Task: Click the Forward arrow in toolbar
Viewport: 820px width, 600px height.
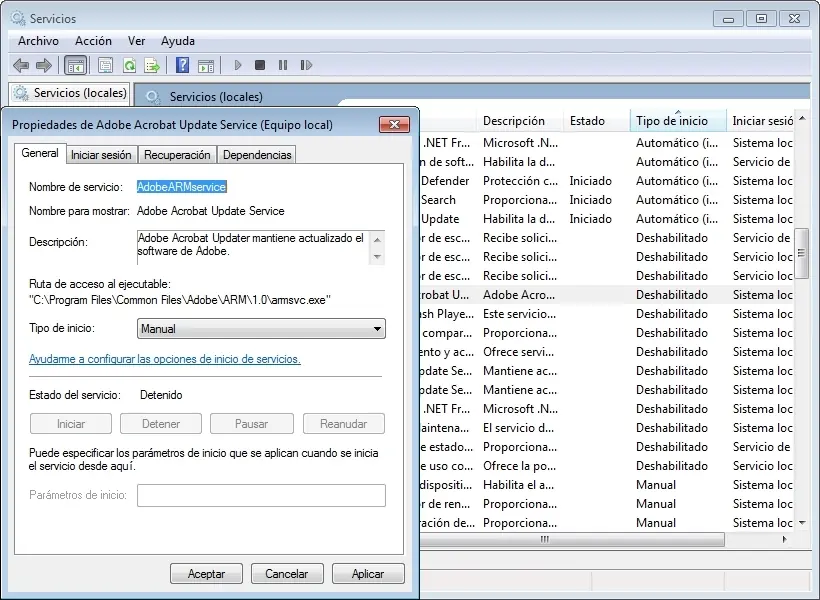Action: pyautogui.click(x=44, y=65)
